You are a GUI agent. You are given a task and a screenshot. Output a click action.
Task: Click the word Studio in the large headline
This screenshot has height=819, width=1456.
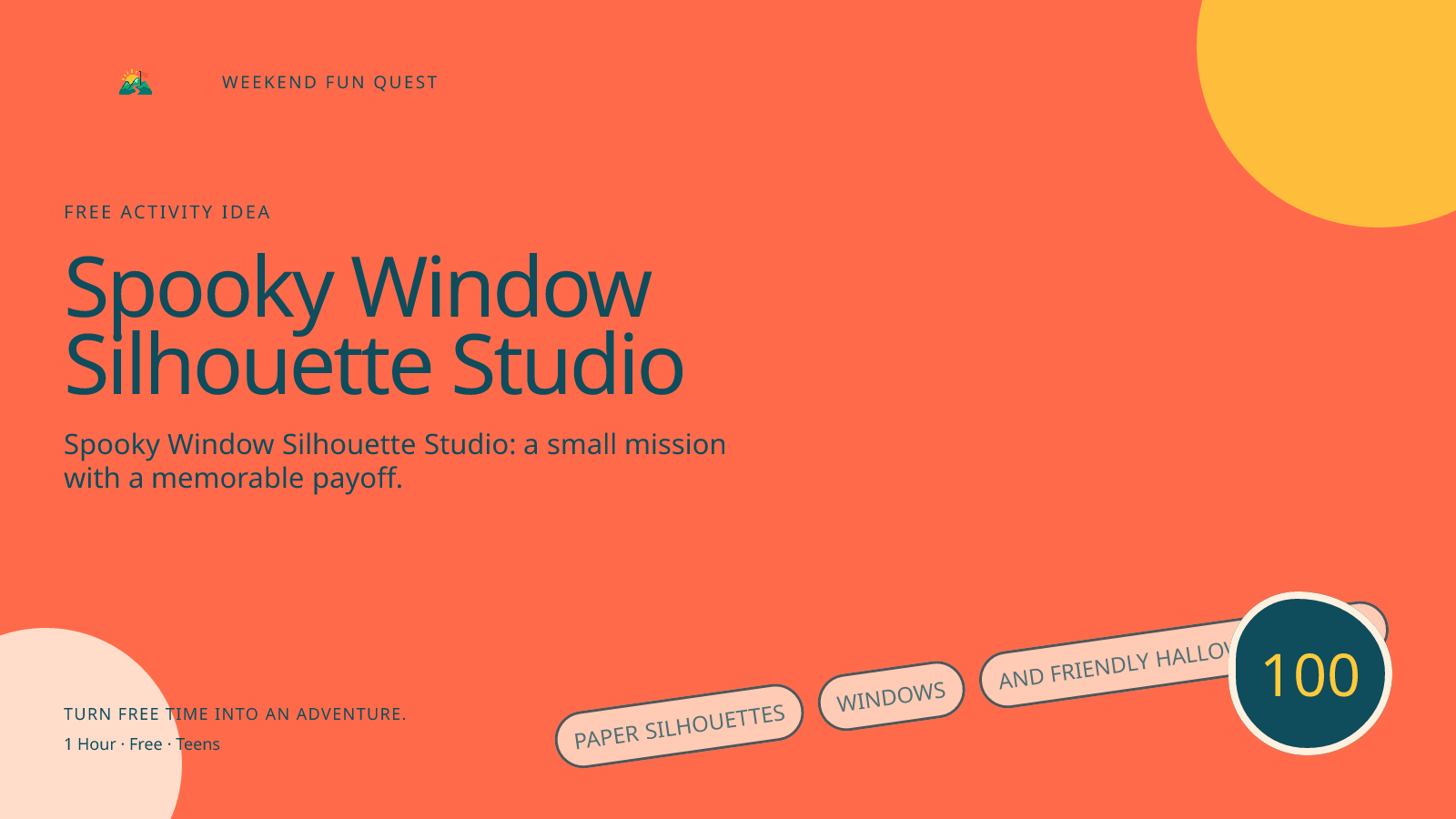[568, 365]
